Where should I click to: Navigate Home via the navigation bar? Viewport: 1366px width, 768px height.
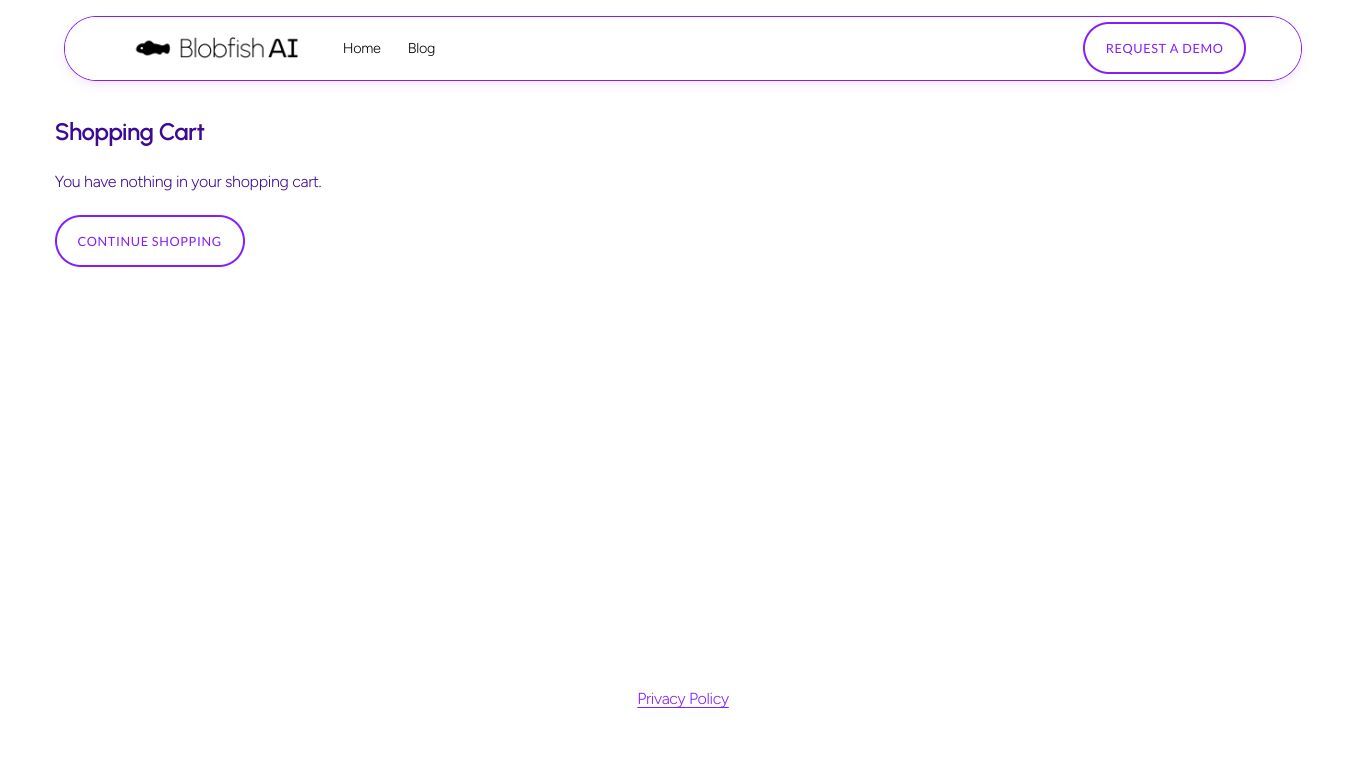361,48
